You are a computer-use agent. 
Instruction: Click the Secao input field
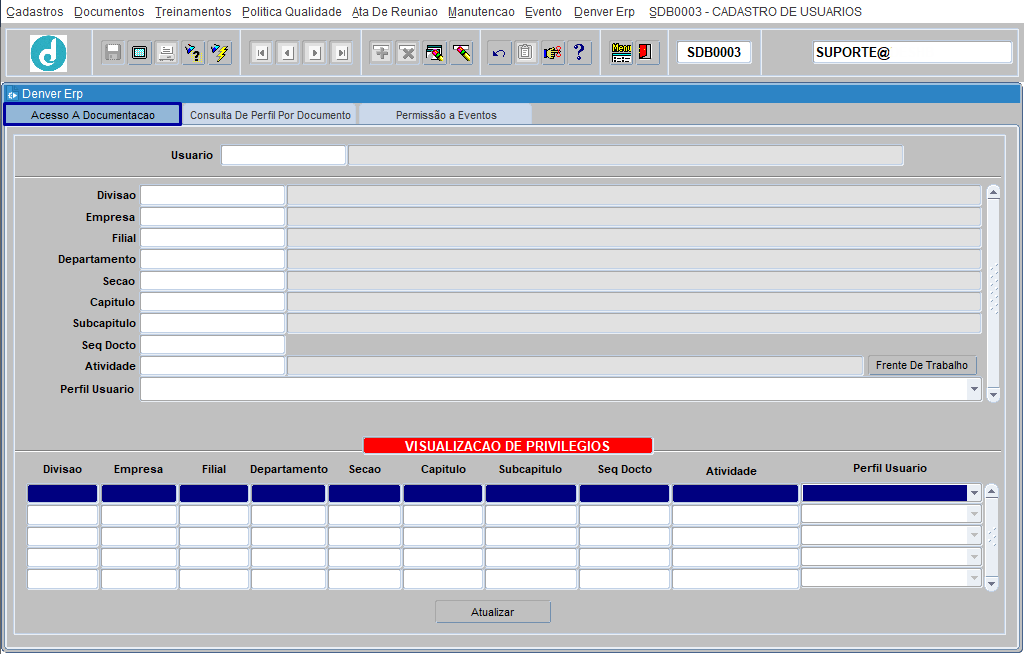(x=213, y=281)
